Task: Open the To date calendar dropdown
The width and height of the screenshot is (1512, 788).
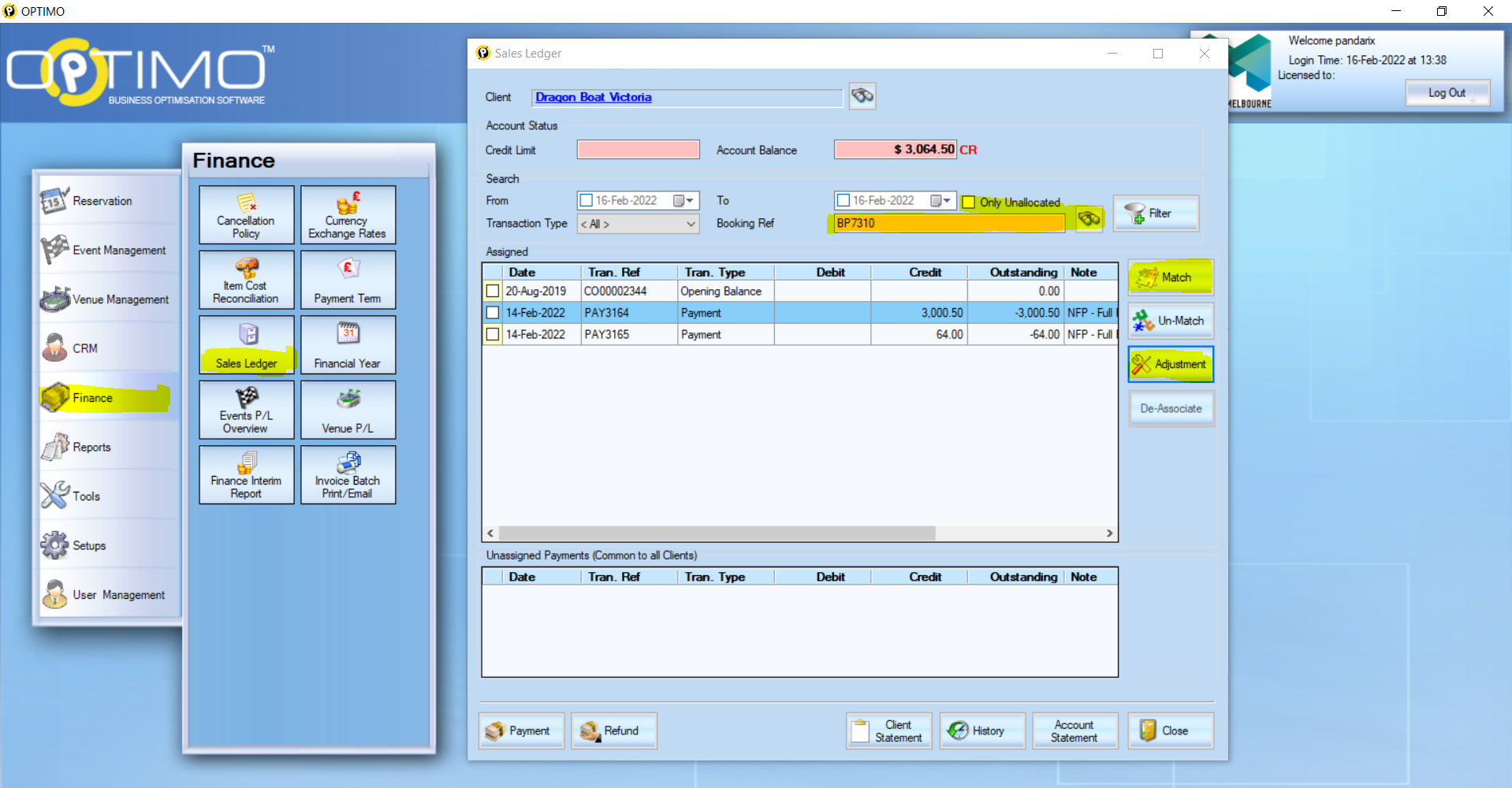Action: (x=940, y=200)
